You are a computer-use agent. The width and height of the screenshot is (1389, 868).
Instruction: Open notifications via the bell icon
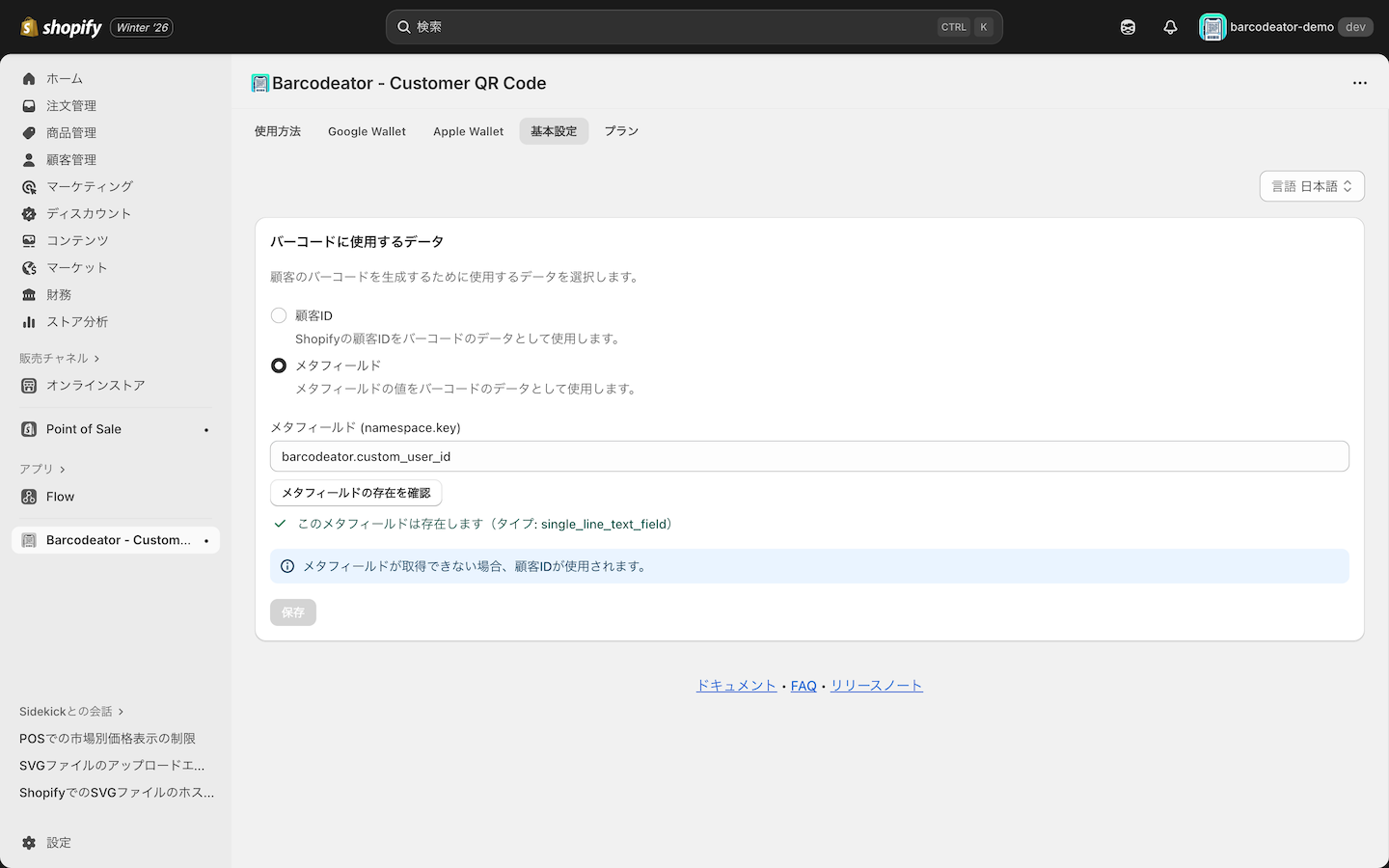[x=1170, y=26]
